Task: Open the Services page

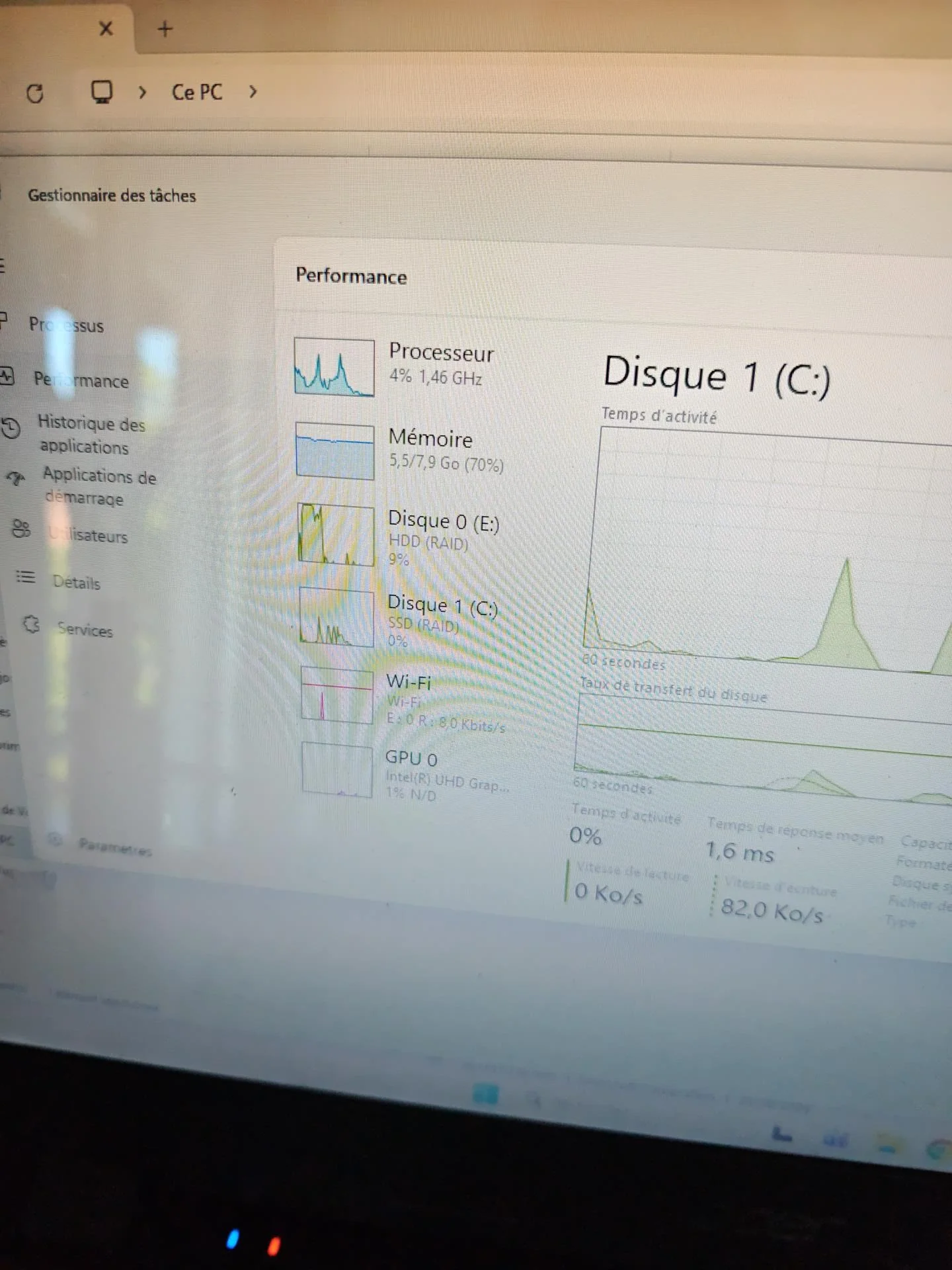Action: tap(85, 629)
